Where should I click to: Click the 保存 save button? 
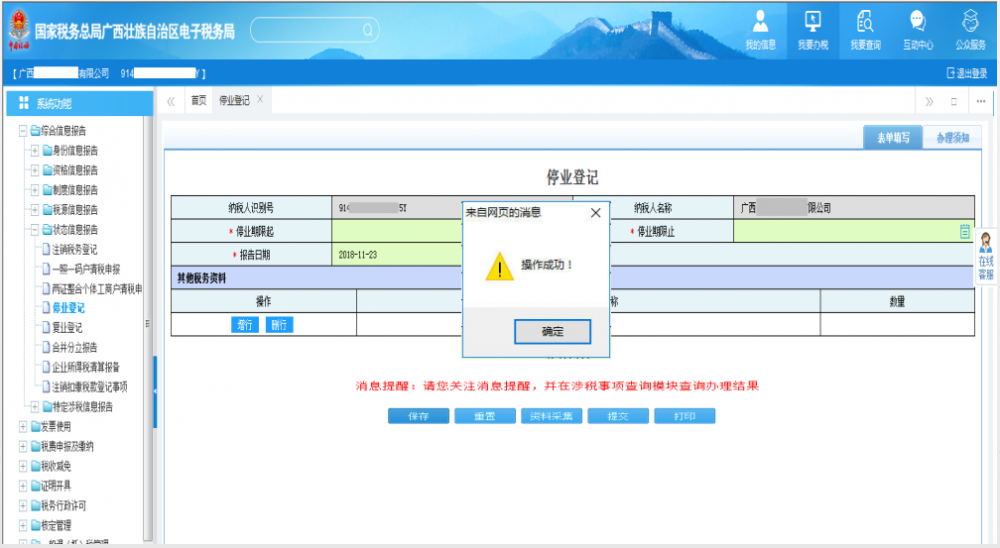coord(418,416)
